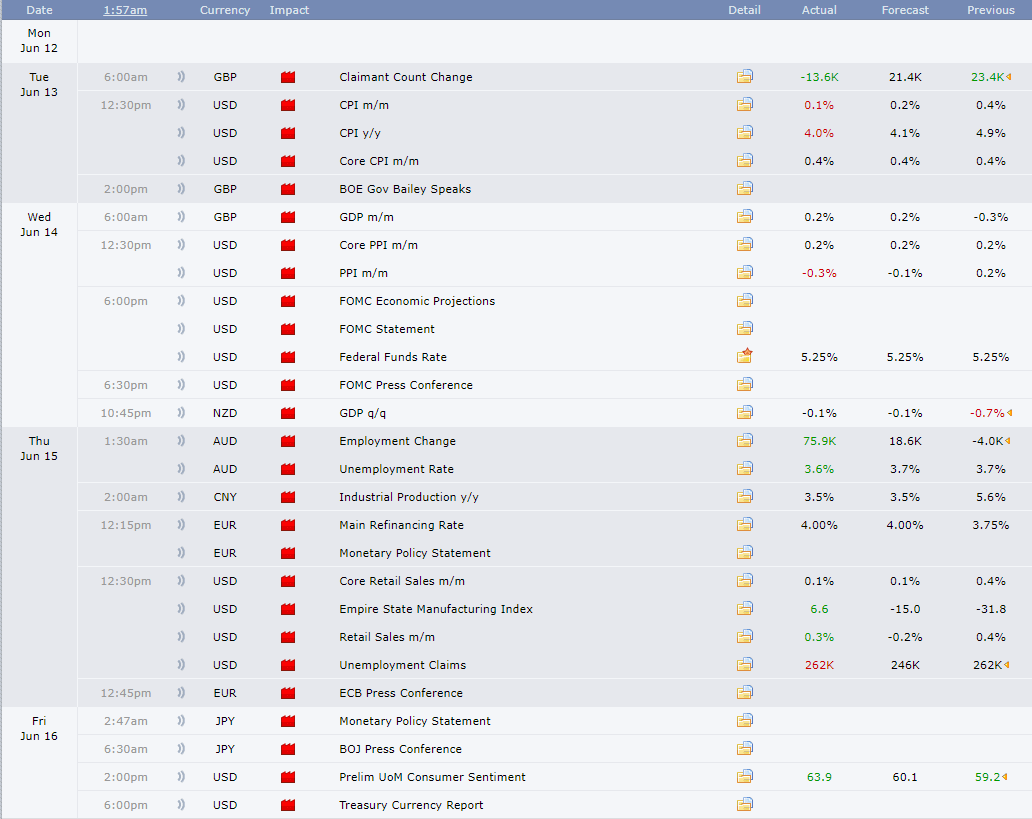Open the FOMC Economic Projections event name

pyautogui.click(x=417, y=301)
